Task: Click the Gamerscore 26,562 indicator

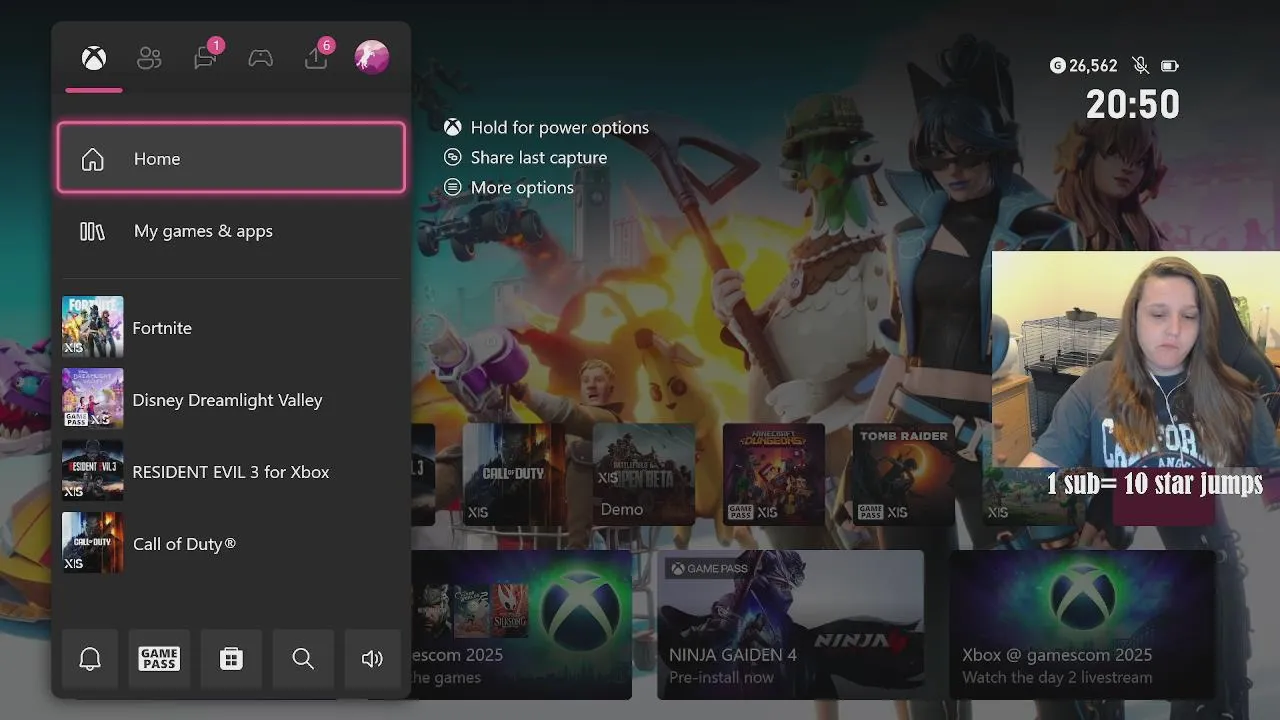Action: click(x=1083, y=66)
